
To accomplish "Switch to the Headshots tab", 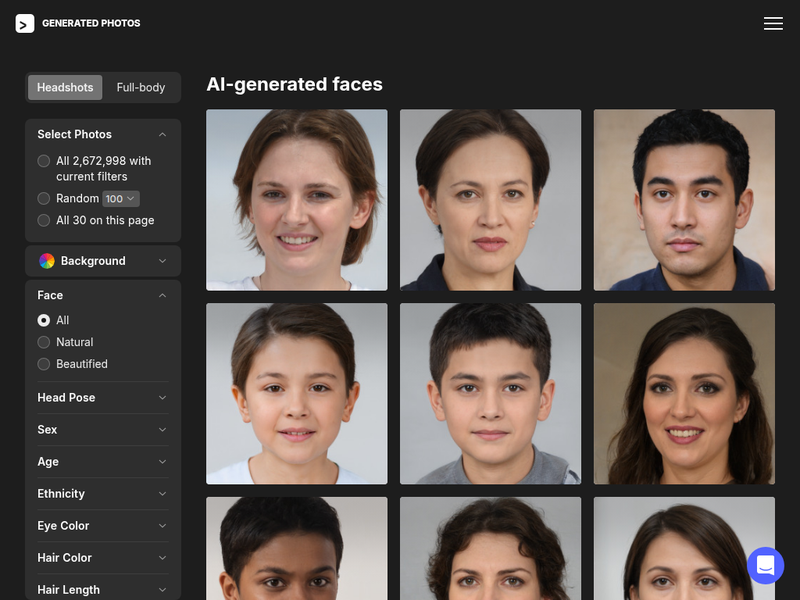I will 65,87.
